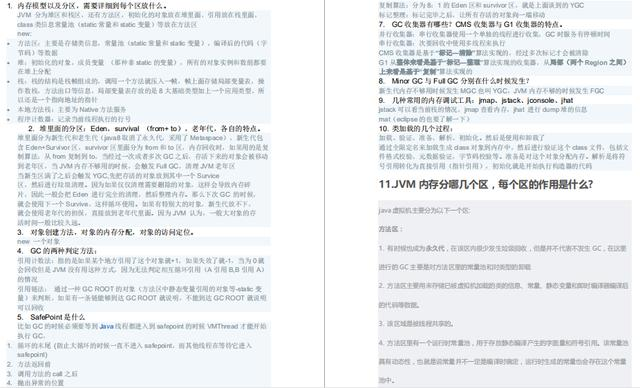
Task: Click the '方法区:' label under section 11
Action: coord(391,229)
